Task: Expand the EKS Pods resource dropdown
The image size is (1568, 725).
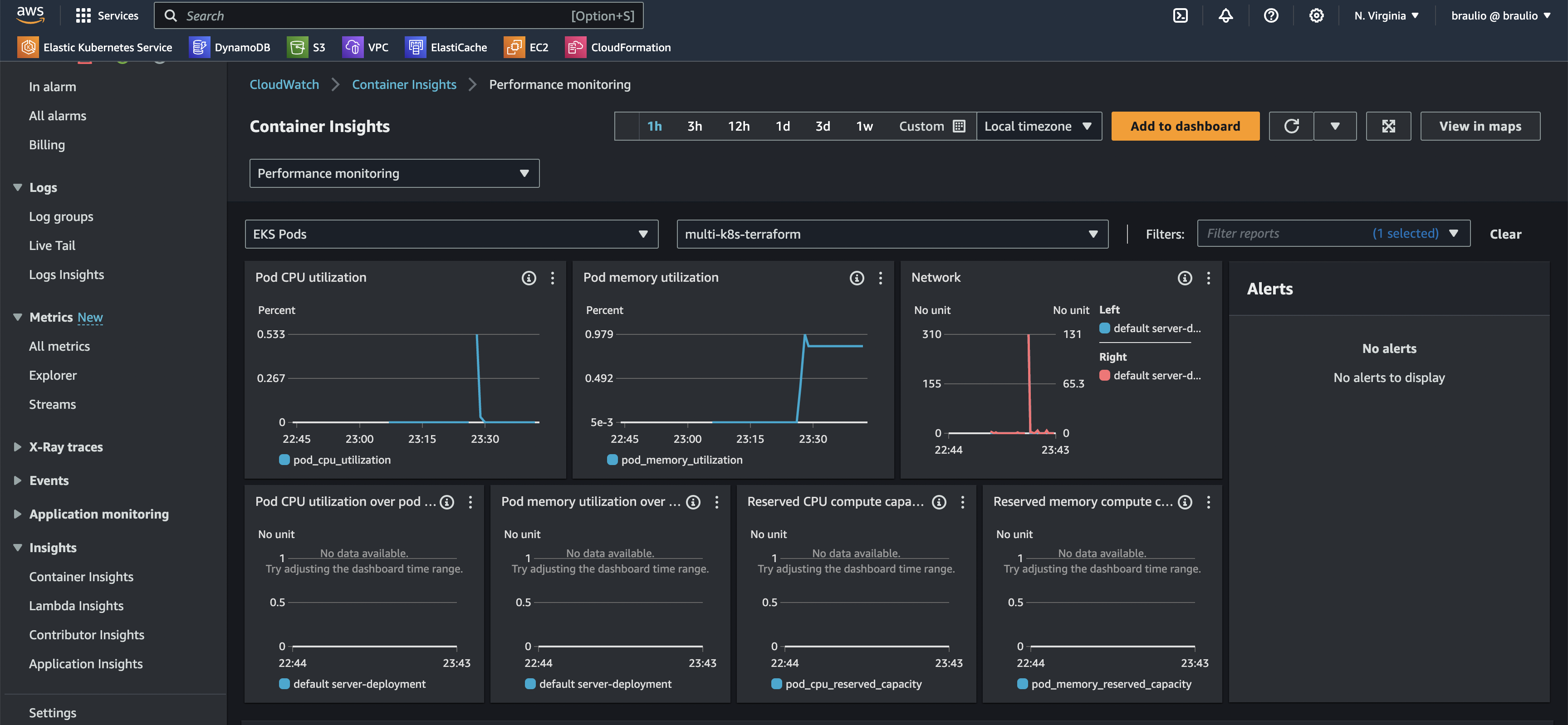Action: [451, 235]
